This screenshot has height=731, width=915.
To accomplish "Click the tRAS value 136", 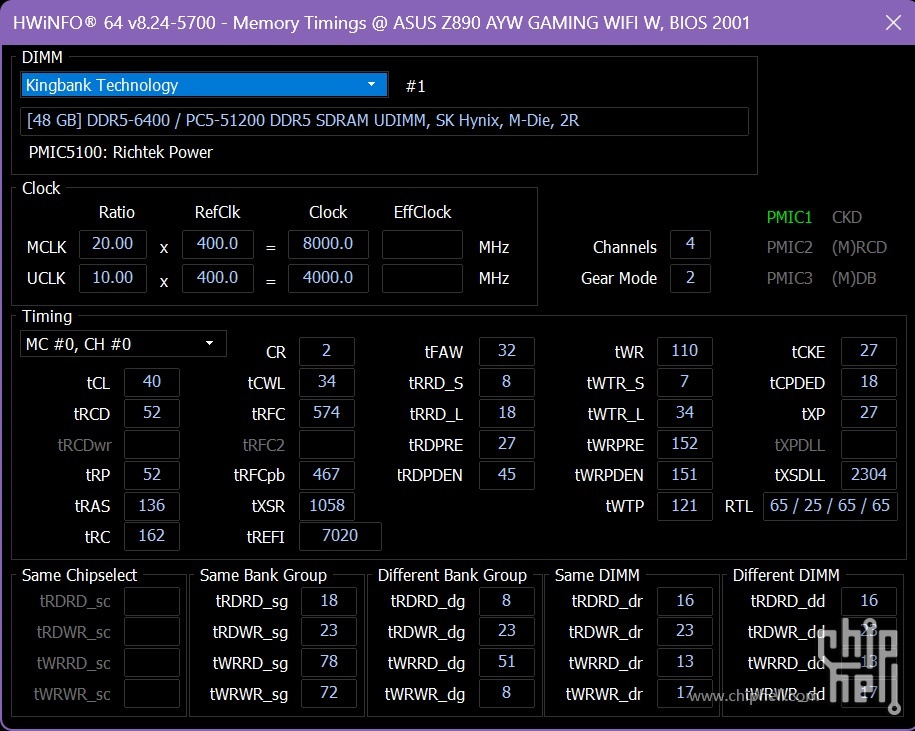I will click(x=152, y=505).
